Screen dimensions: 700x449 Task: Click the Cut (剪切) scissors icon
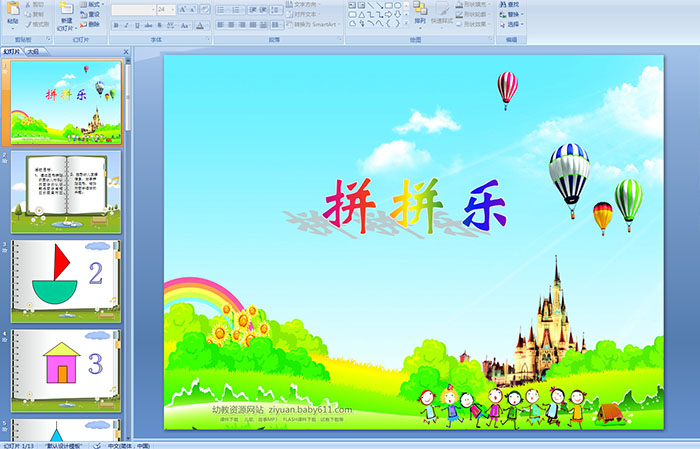coord(28,4)
